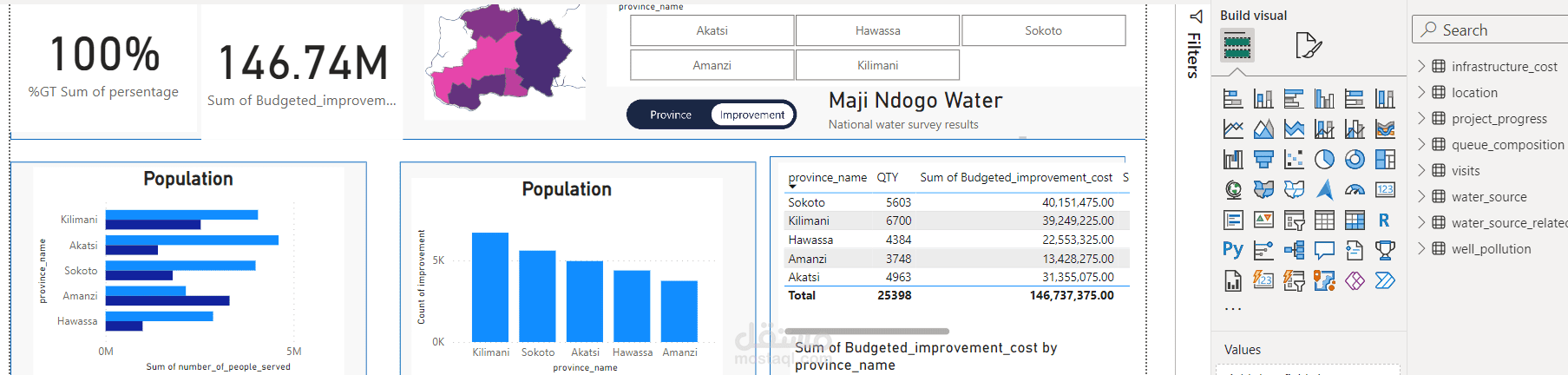
Task: Expand the water_source_related table
Action: (1421, 222)
